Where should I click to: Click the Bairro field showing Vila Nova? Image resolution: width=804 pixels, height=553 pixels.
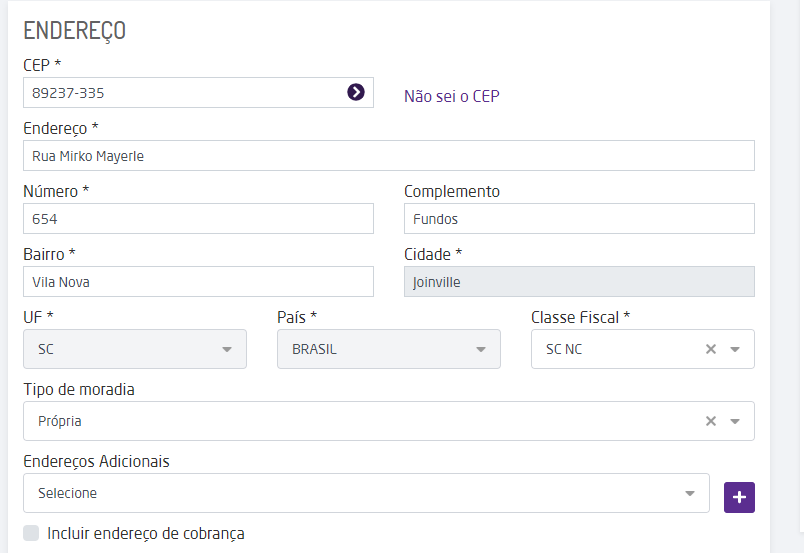198,282
